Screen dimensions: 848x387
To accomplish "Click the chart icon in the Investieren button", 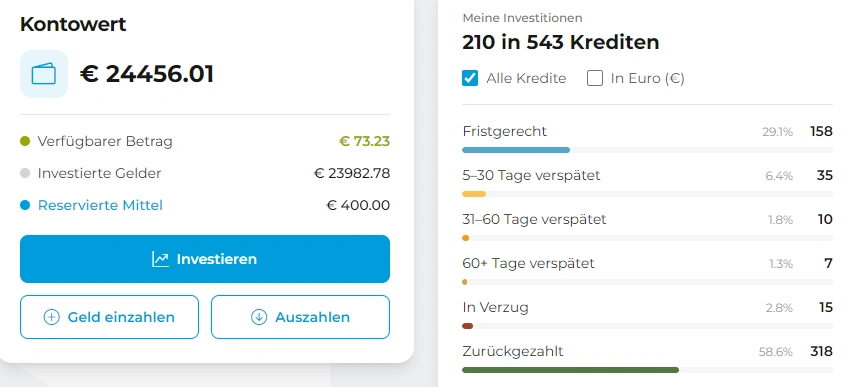I will 160,259.
